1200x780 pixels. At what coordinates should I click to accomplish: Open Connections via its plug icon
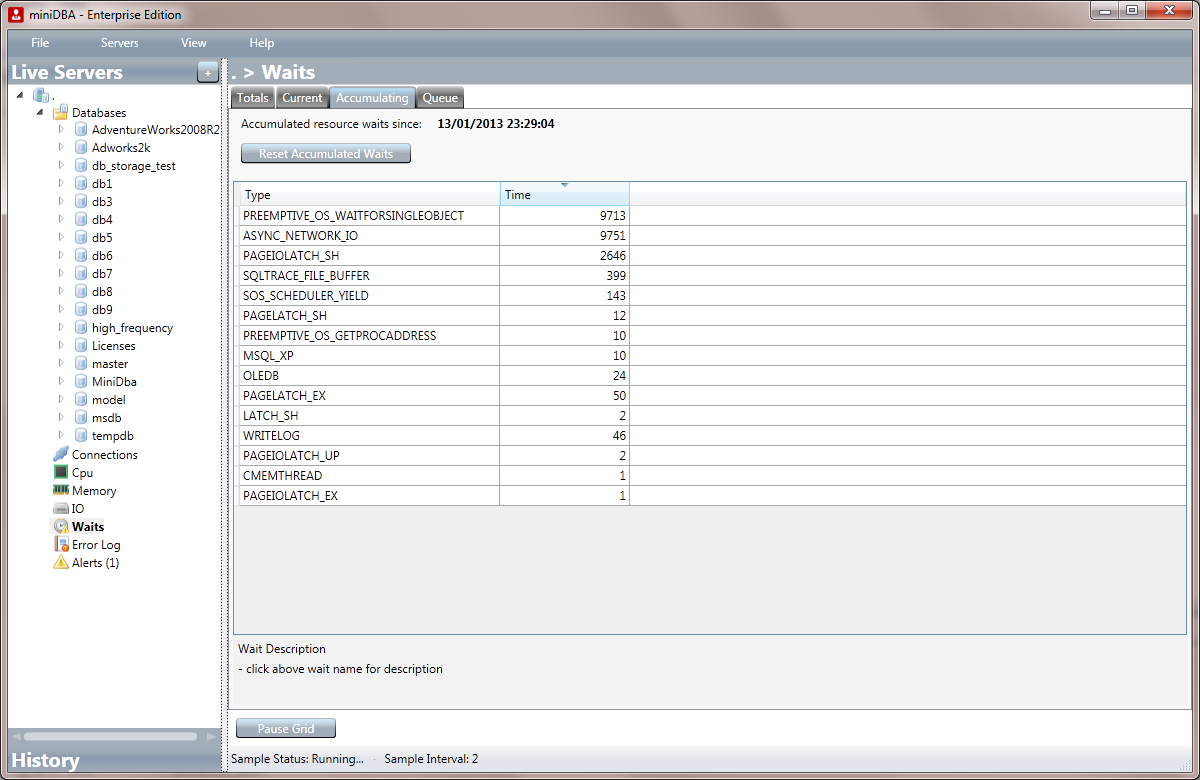61,455
